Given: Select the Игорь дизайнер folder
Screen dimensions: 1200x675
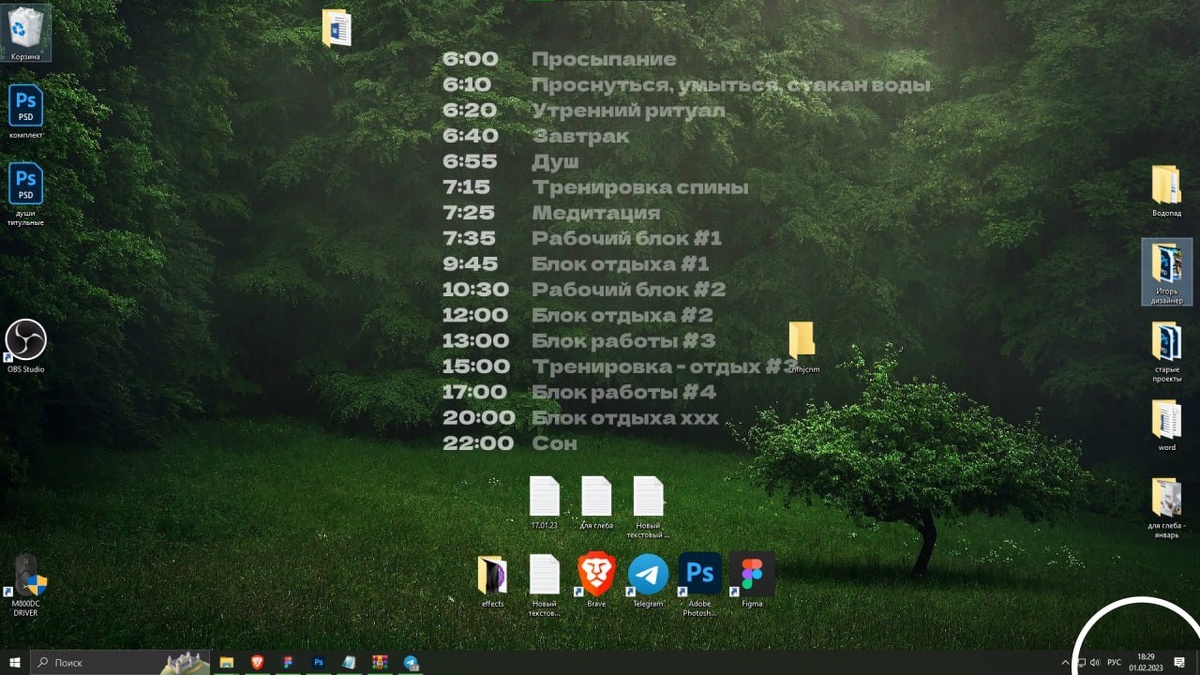Looking at the screenshot, I should [x=1166, y=272].
